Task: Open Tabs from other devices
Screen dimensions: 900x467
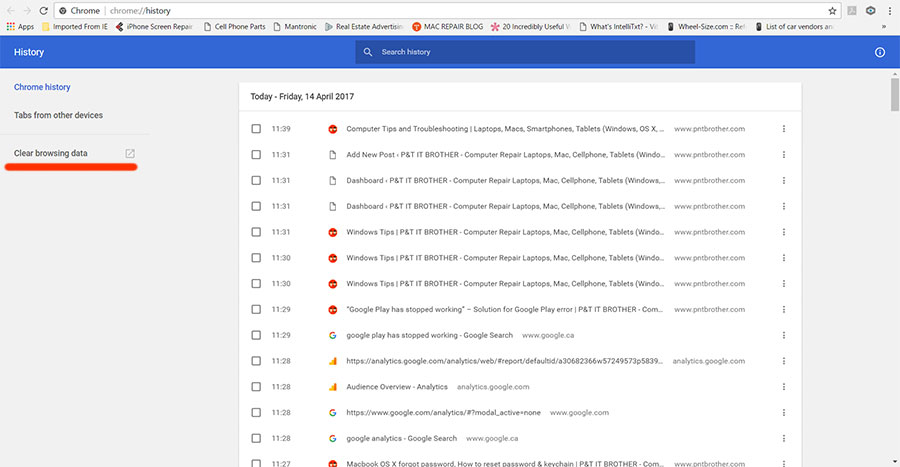Action: coord(58,115)
